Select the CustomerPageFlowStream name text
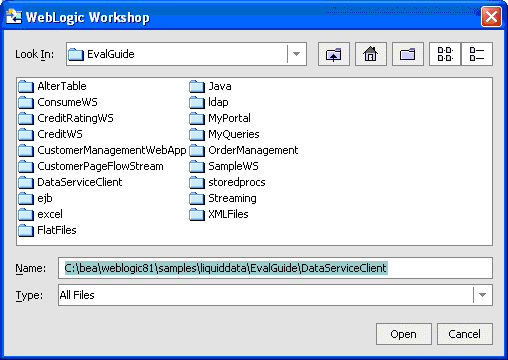The width and height of the screenshot is (508, 360). point(100,166)
